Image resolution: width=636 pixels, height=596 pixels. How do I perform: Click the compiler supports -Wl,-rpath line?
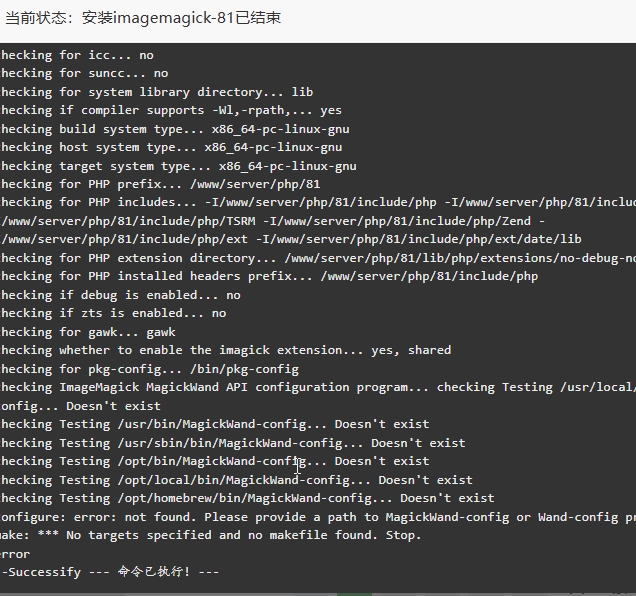(171, 110)
